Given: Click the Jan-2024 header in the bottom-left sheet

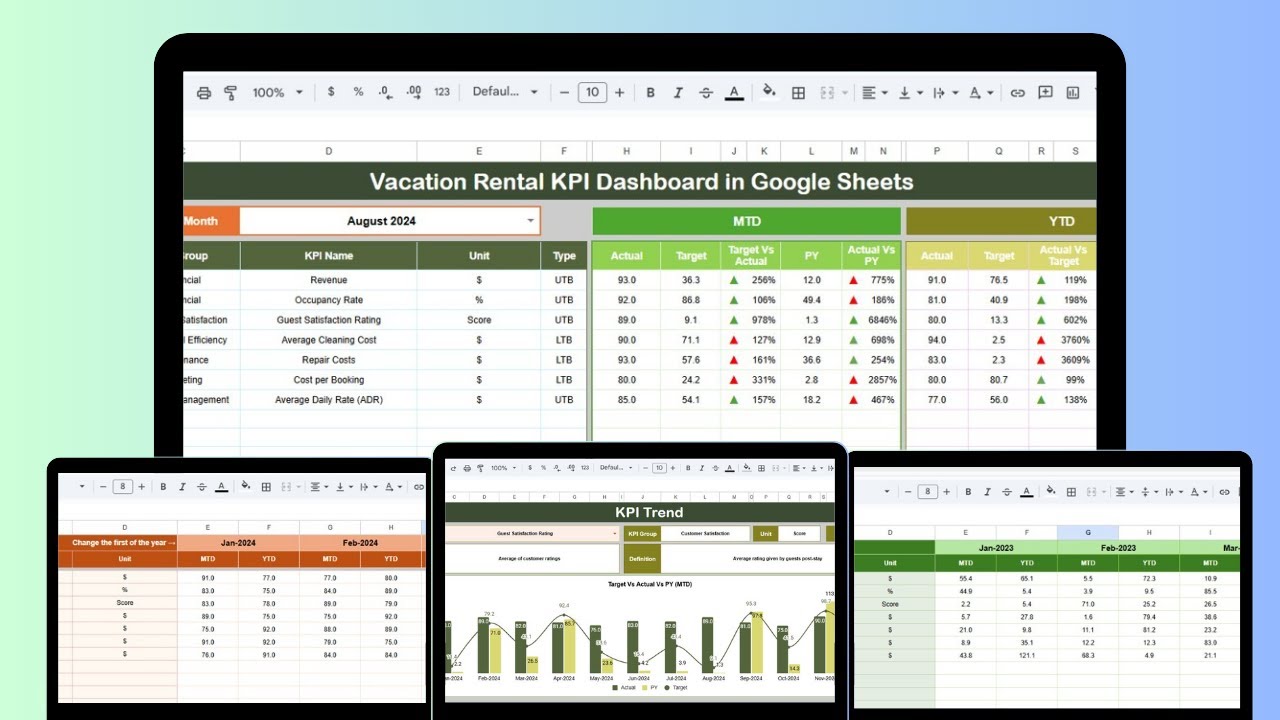Looking at the screenshot, I should coord(237,542).
